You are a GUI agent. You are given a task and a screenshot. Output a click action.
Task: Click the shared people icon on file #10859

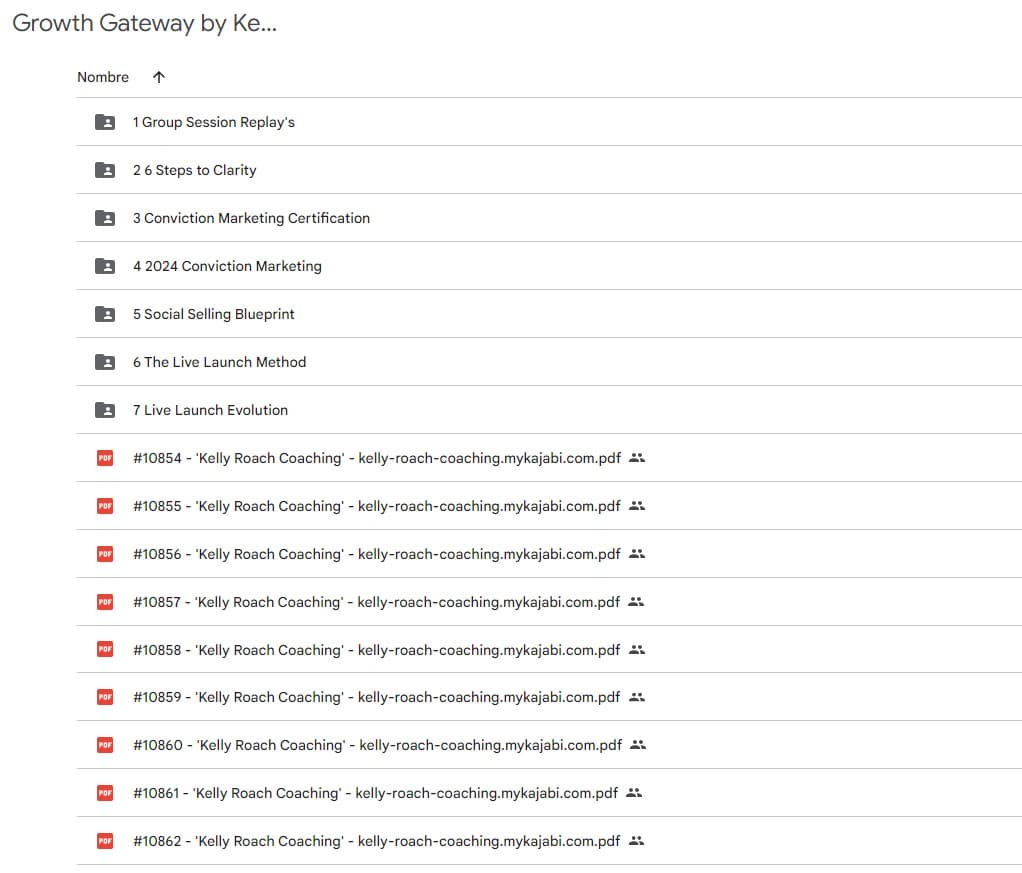(636, 697)
